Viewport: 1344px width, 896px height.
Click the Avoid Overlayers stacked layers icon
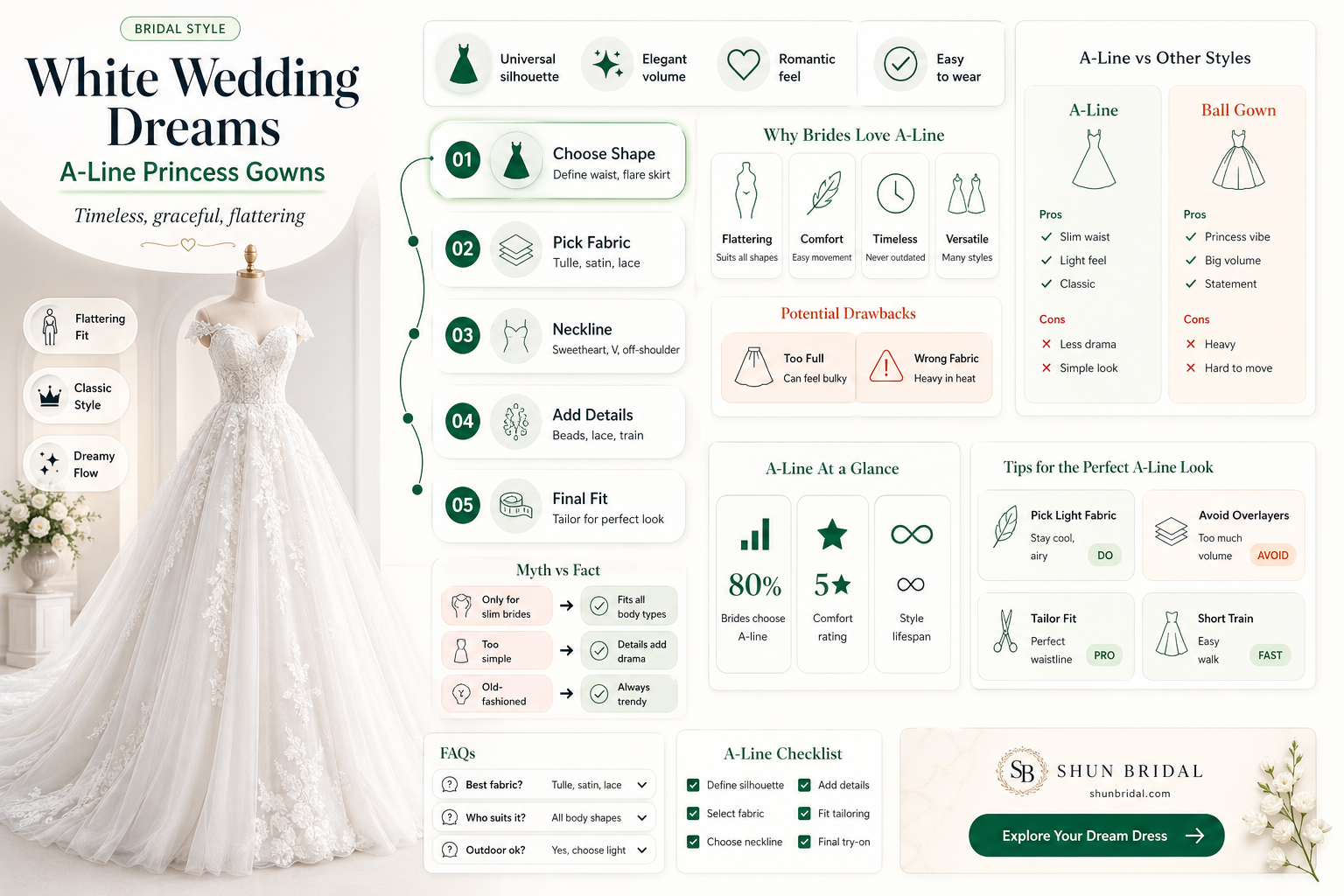[1171, 531]
